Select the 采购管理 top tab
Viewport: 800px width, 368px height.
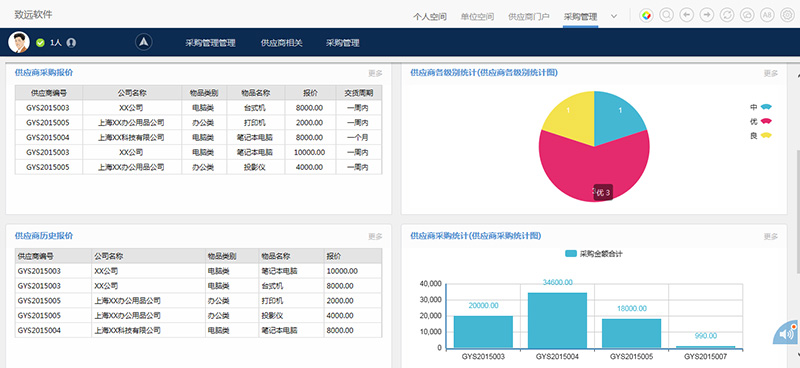tap(581, 17)
